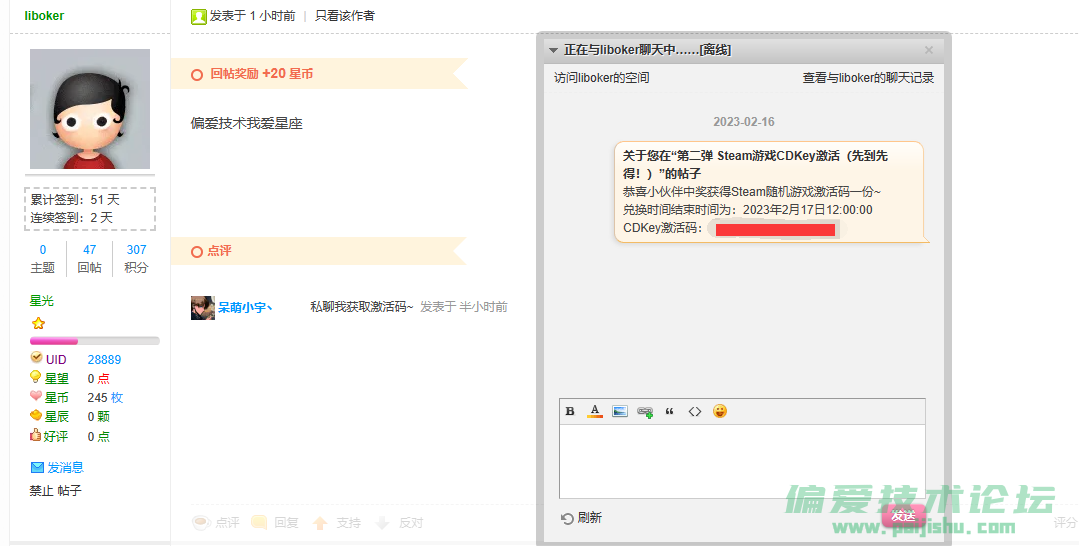Toggle bold formatting in chat editor
Screen dimensions: 1079x546
click(570, 411)
